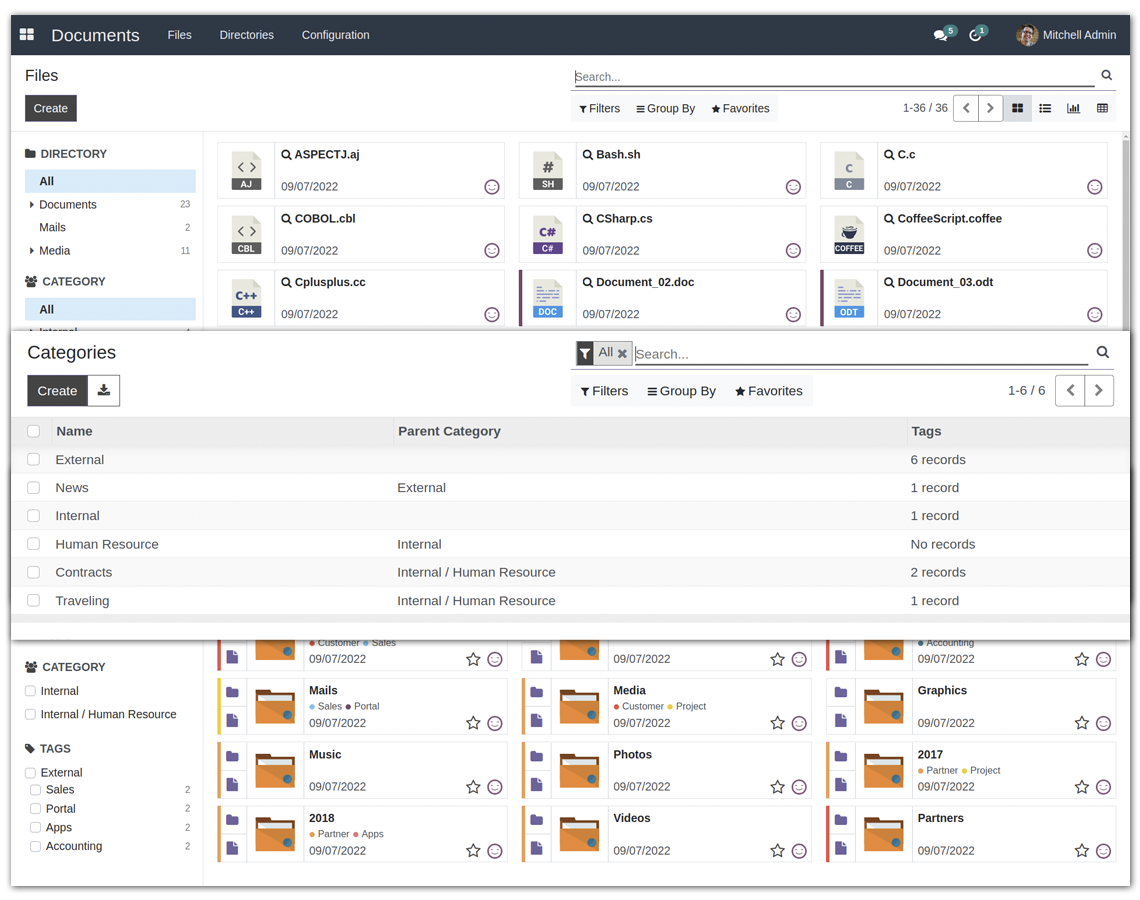The height and width of the screenshot is (900, 1140).
Task: Open the activity grid view icon
Action: [x=1101, y=108]
